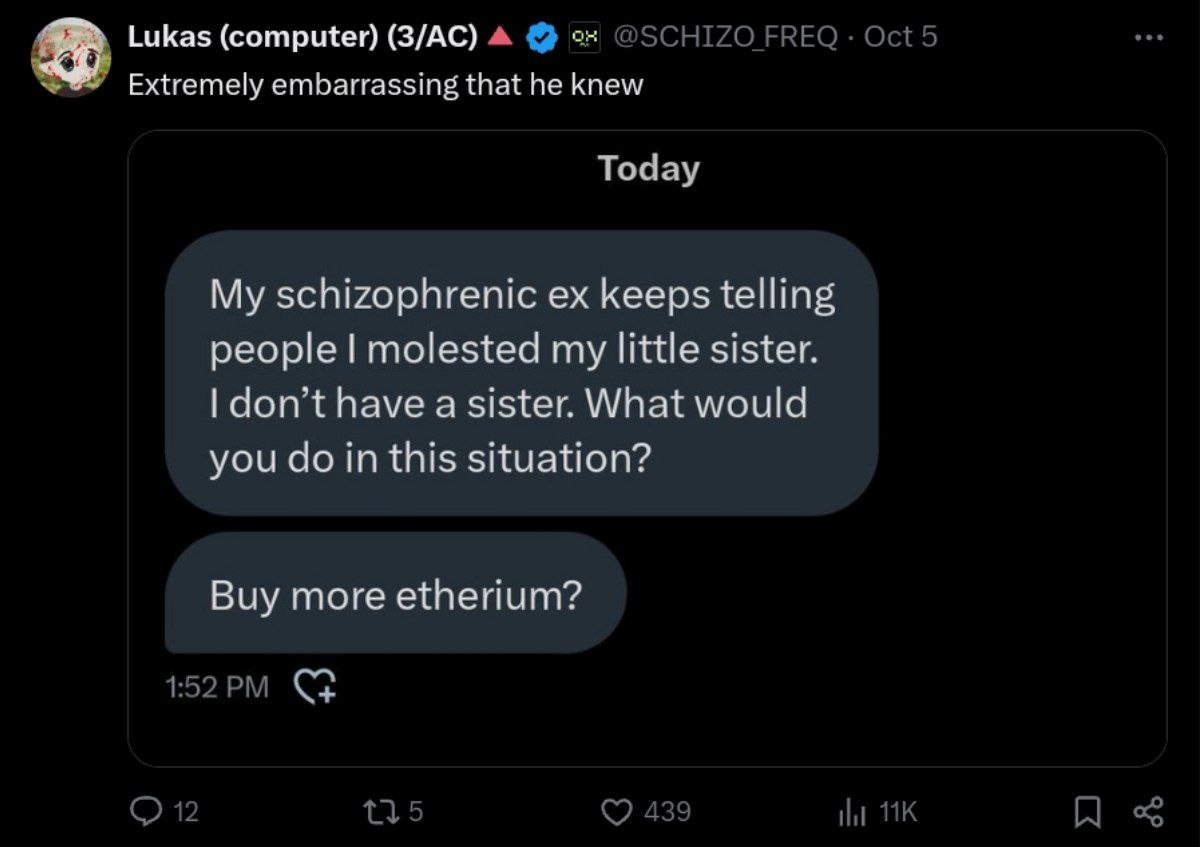The image size is (1200, 847).
Task: Open the Lukas profile avatar
Action: (x=71, y=57)
